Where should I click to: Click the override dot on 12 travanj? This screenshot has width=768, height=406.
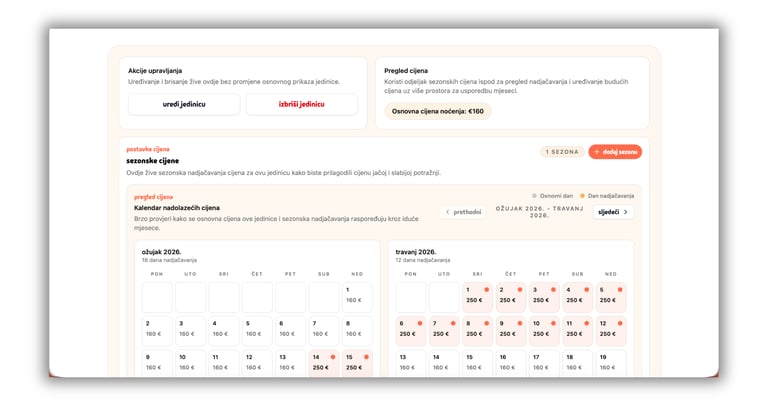pyautogui.click(x=620, y=323)
